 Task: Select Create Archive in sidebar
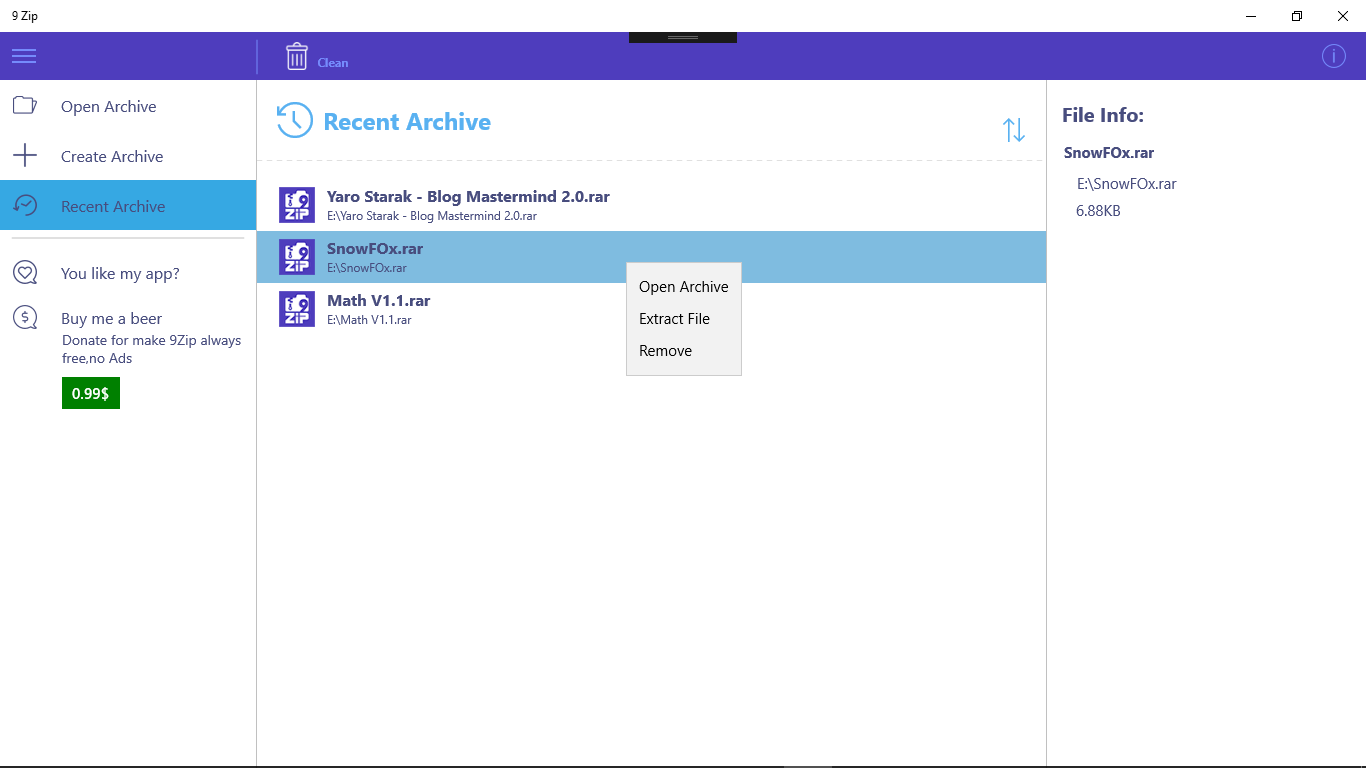(x=128, y=155)
